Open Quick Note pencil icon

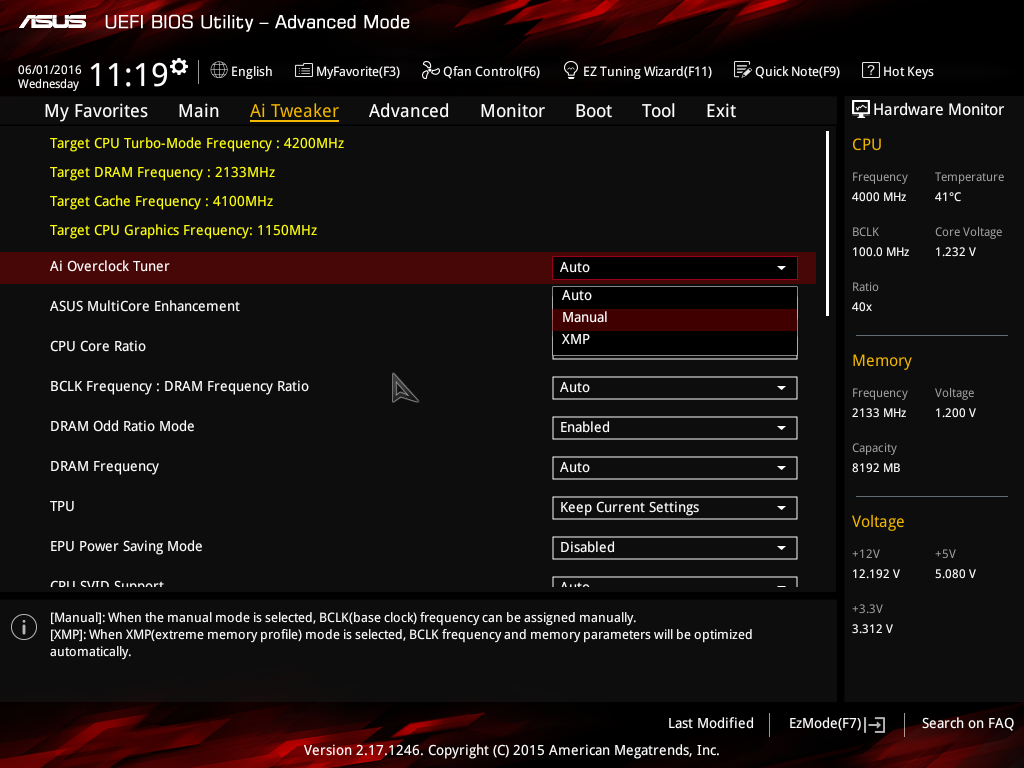(x=743, y=70)
